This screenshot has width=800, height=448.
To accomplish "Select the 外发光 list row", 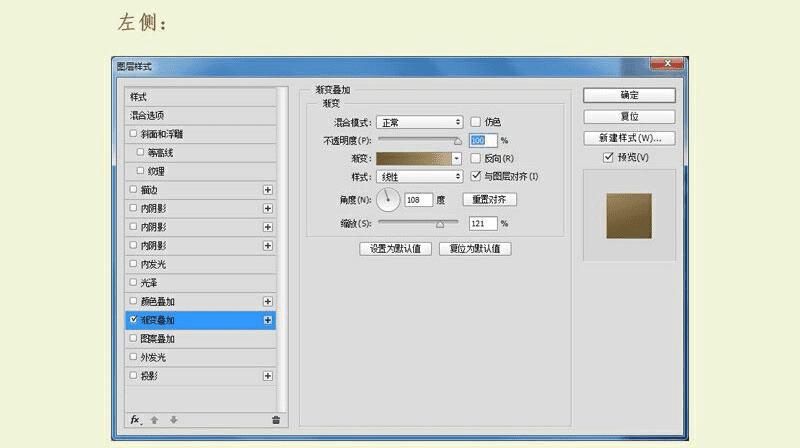I will pos(201,357).
